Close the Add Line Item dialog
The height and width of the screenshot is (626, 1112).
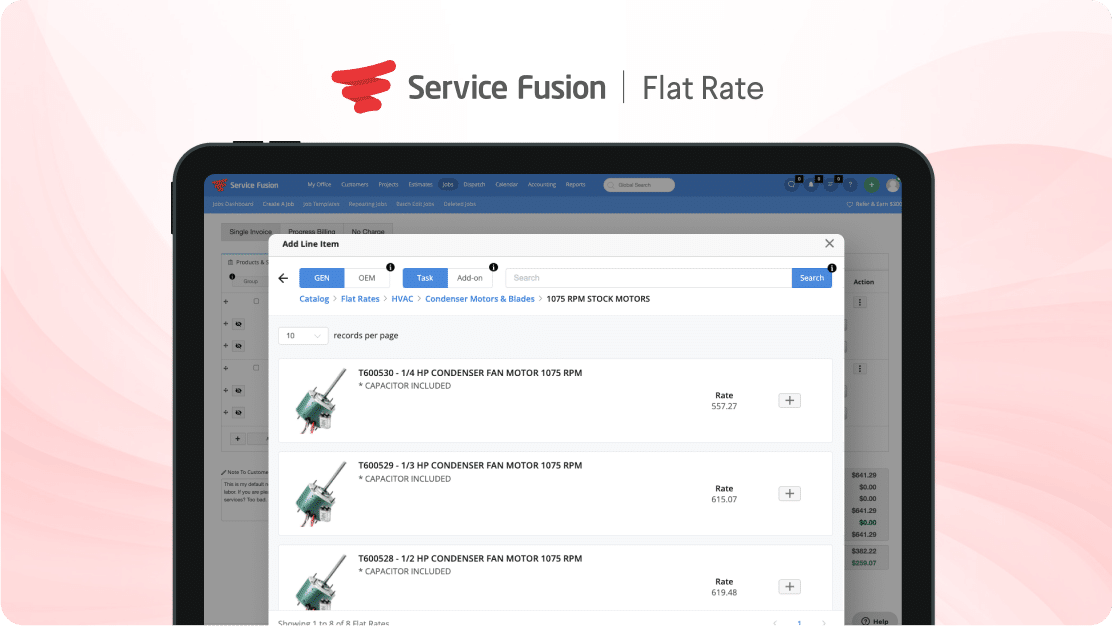click(829, 243)
